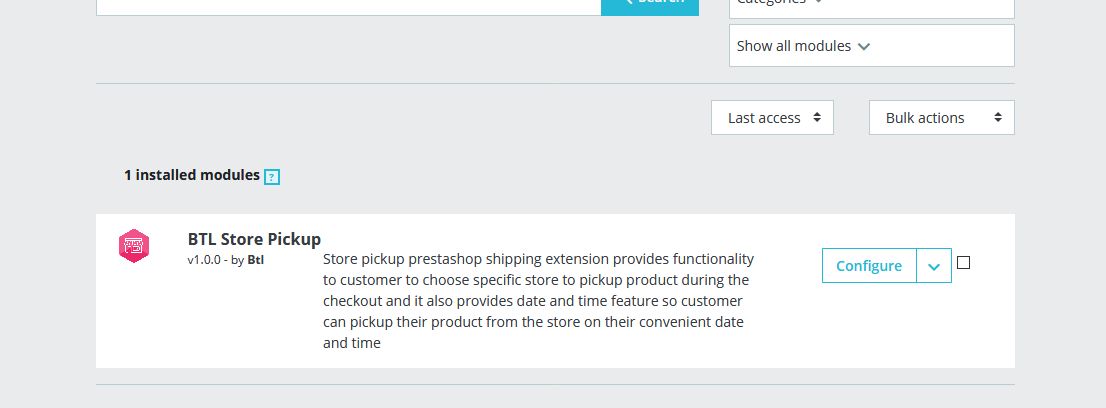Click the Last access sort arrows
Viewport: 1106px width, 408px height.
click(817, 117)
